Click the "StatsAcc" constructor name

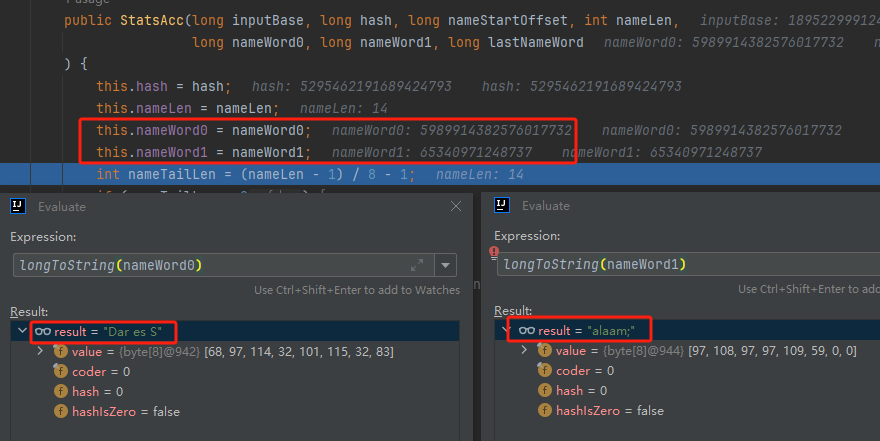[x=152, y=21]
